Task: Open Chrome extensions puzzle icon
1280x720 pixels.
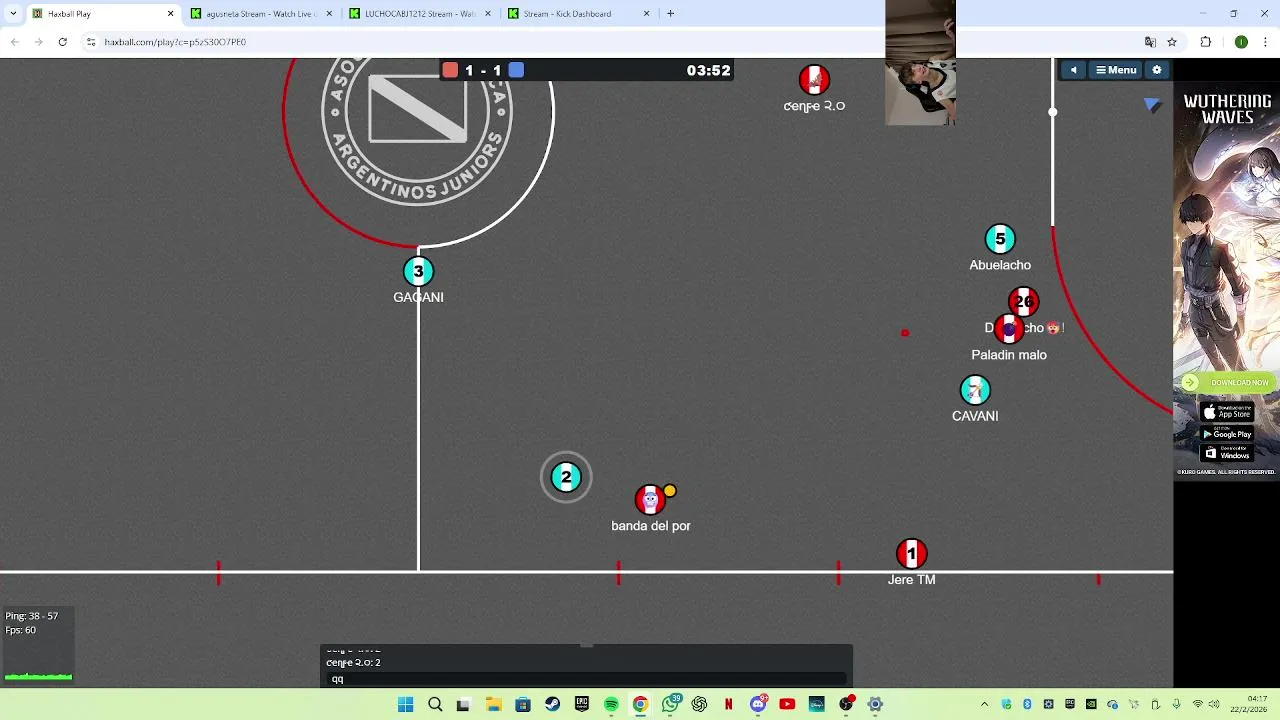Action: point(1205,42)
